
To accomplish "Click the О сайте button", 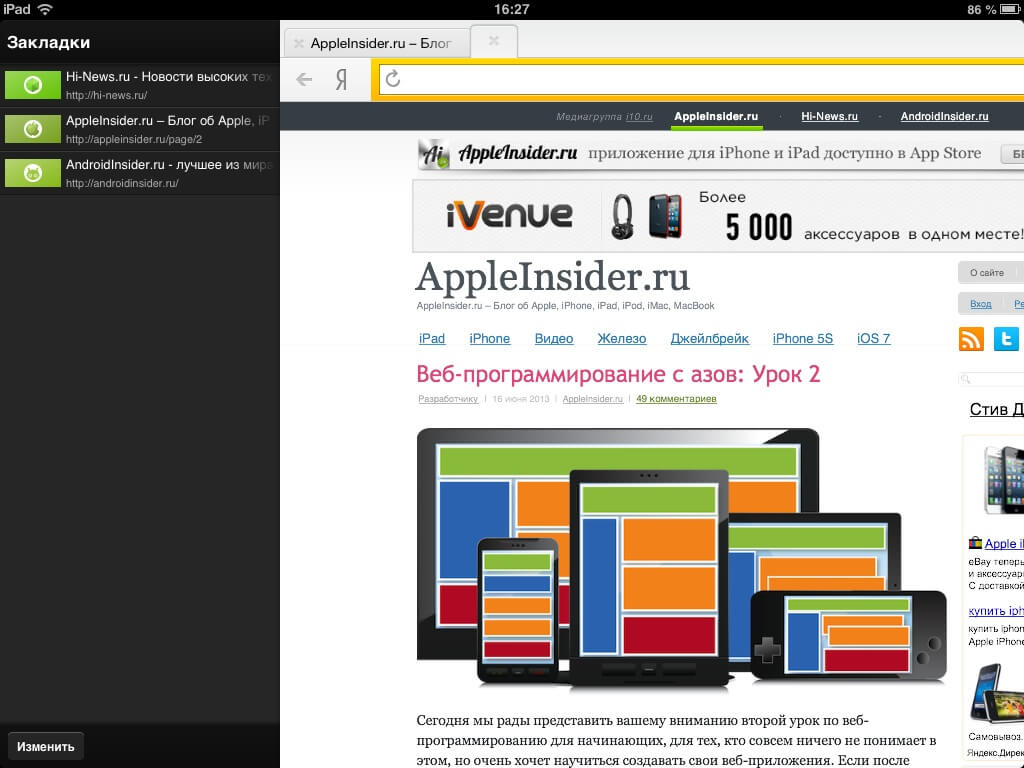I will (x=987, y=273).
